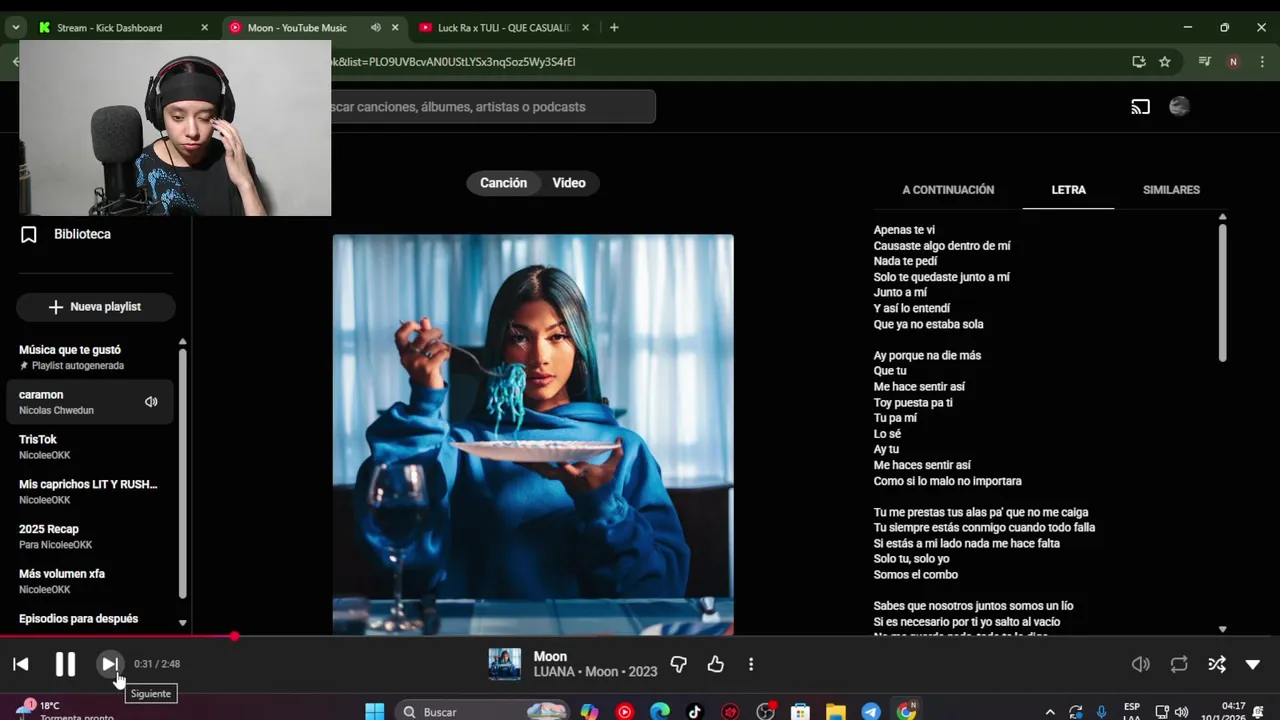
Task: Click the lyrics panel scrollbar thumb
Action: click(1222, 293)
